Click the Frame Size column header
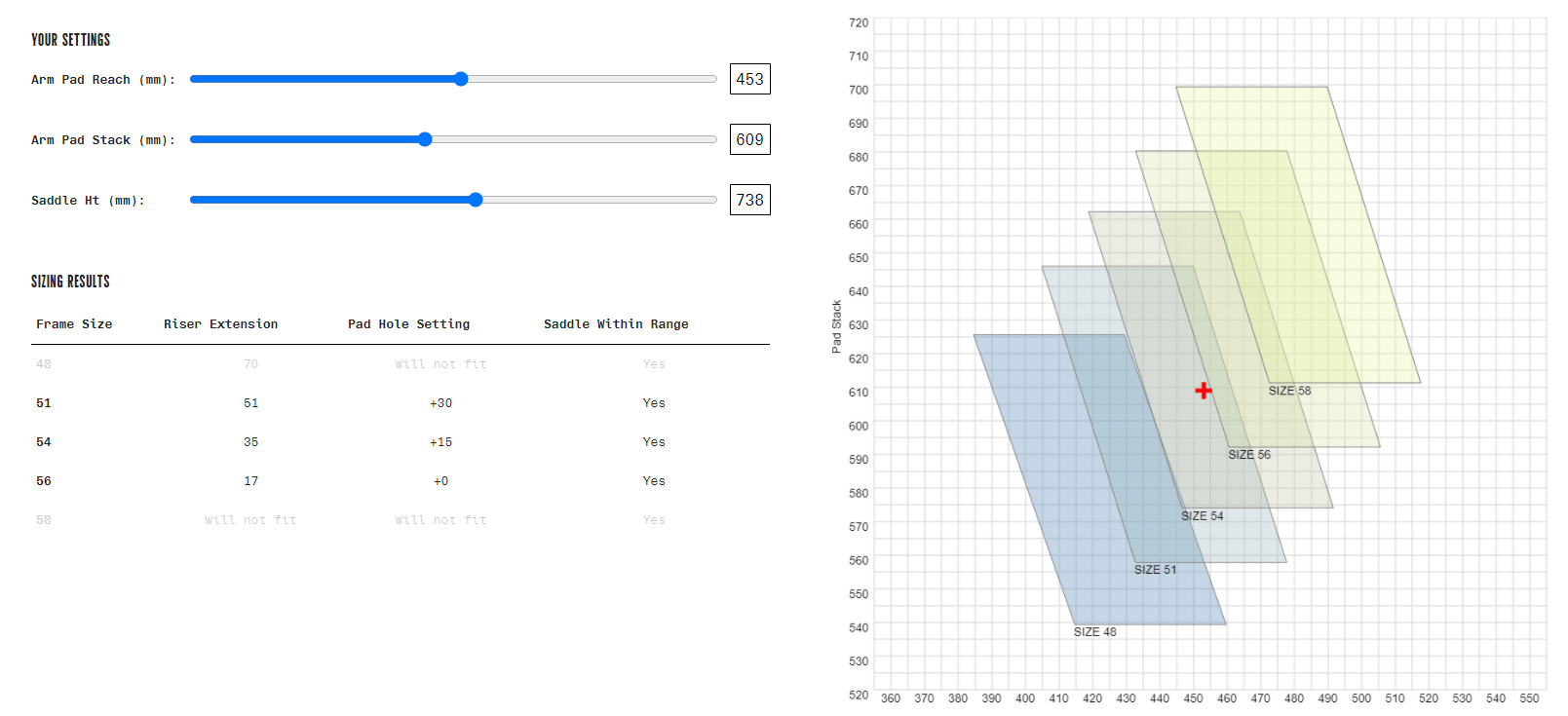The width and height of the screenshot is (1568, 716). coord(74,324)
